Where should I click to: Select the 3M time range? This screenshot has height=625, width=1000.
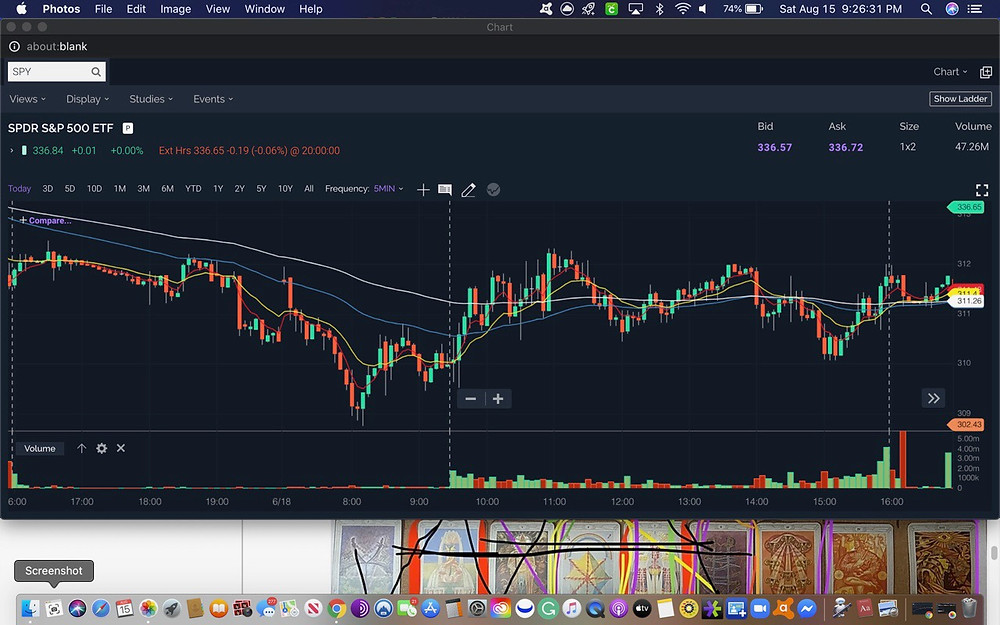pyautogui.click(x=143, y=189)
